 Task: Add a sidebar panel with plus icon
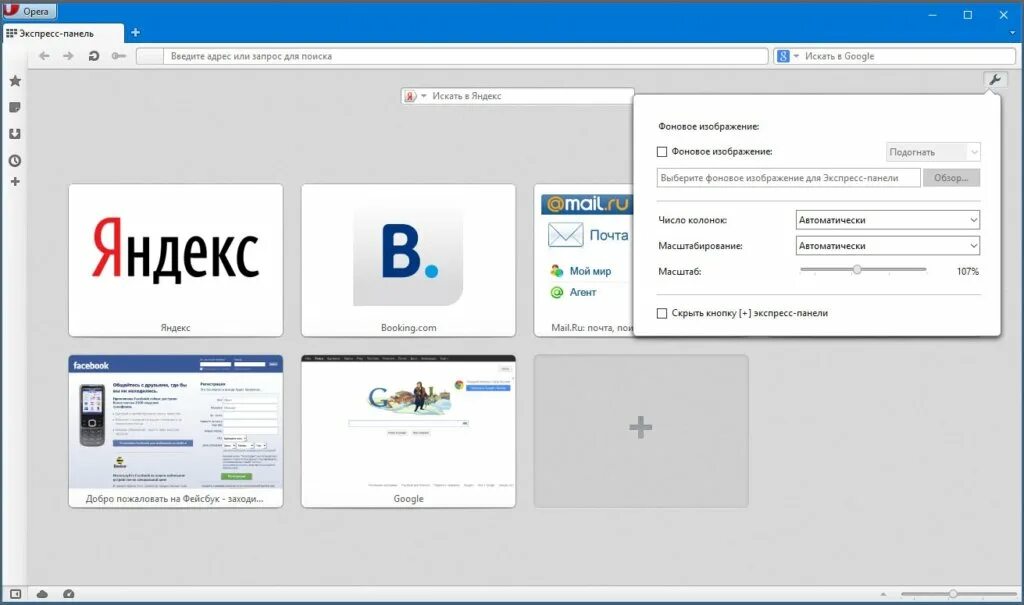point(15,182)
